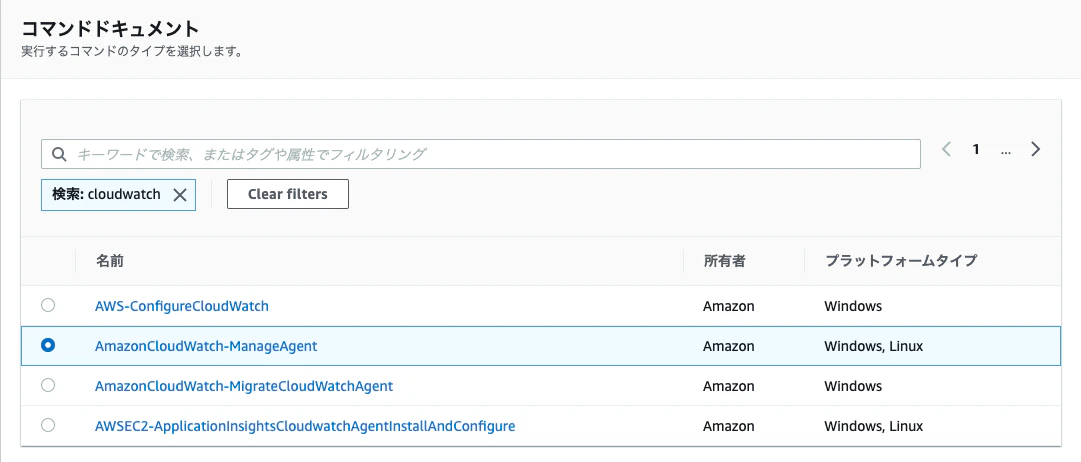Select AmazonCloudWatch-ManageAgent radio button
This screenshot has width=1081, height=462.
click(x=48, y=345)
